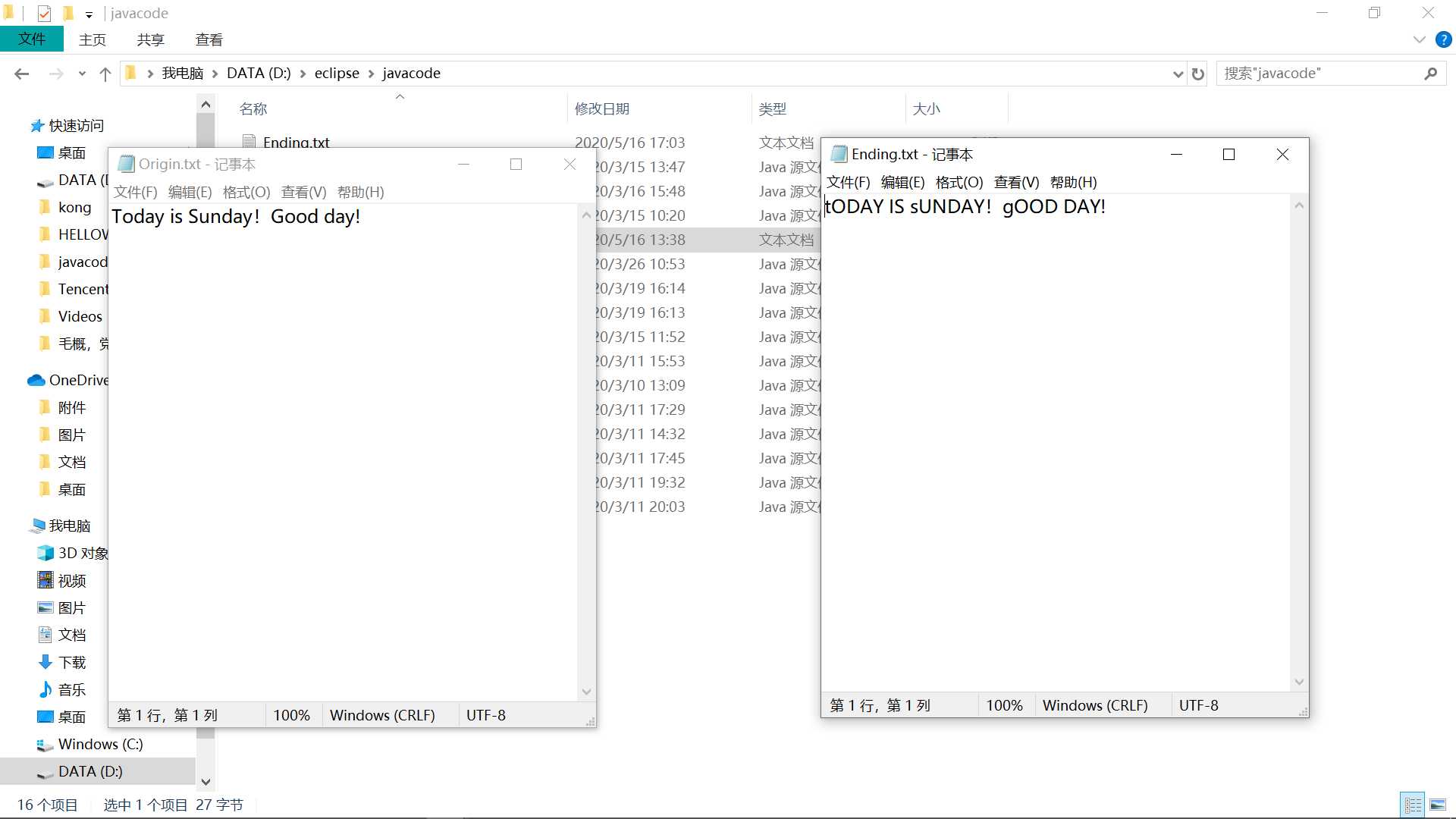1456x819 pixels.
Task: Select OneDrive in navigation pane
Action: coord(78,381)
